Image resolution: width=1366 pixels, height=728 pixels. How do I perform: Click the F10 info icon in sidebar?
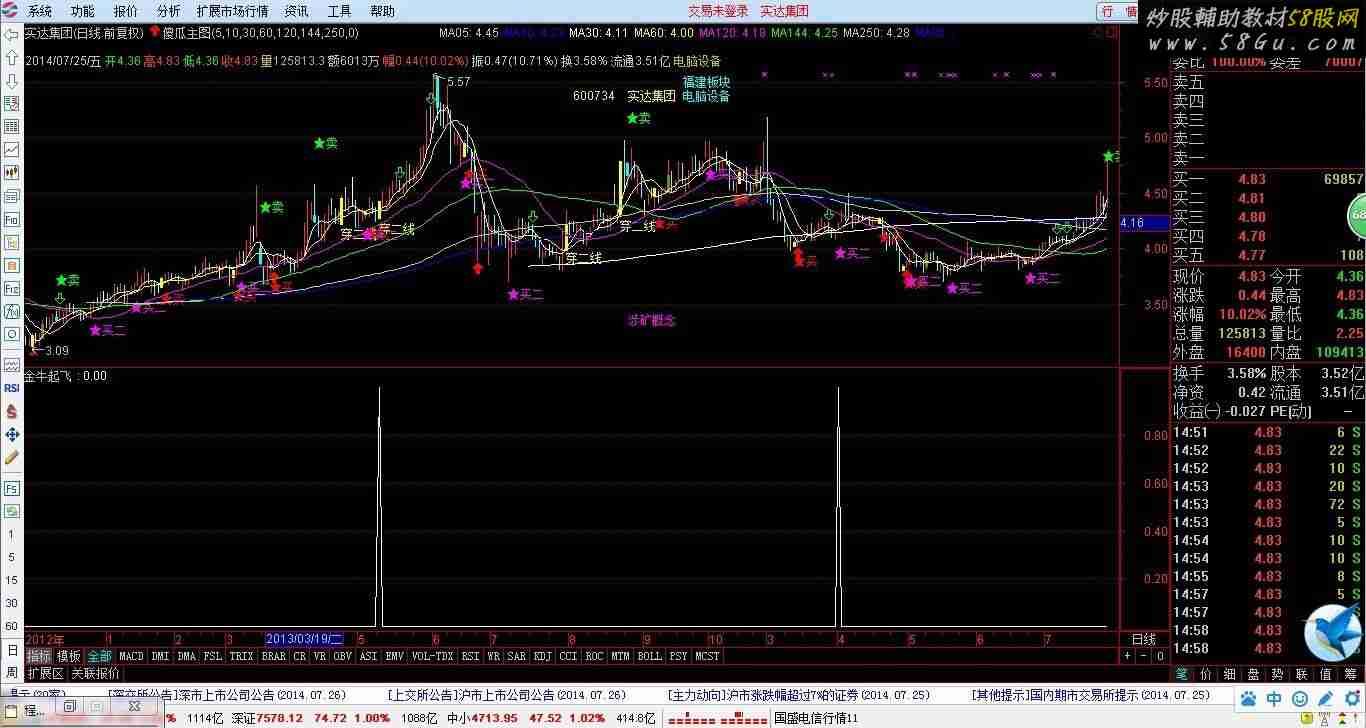pos(11,219)
